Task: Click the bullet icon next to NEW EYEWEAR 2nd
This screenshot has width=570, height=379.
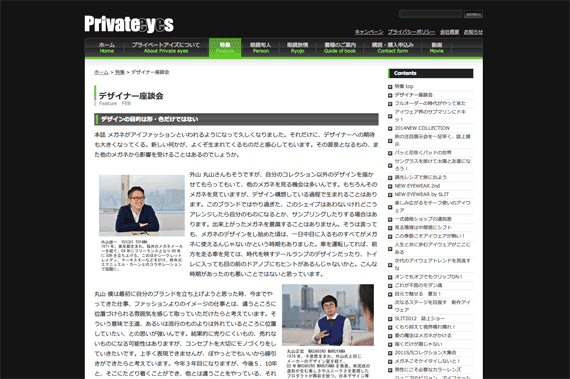Action: 390,186
